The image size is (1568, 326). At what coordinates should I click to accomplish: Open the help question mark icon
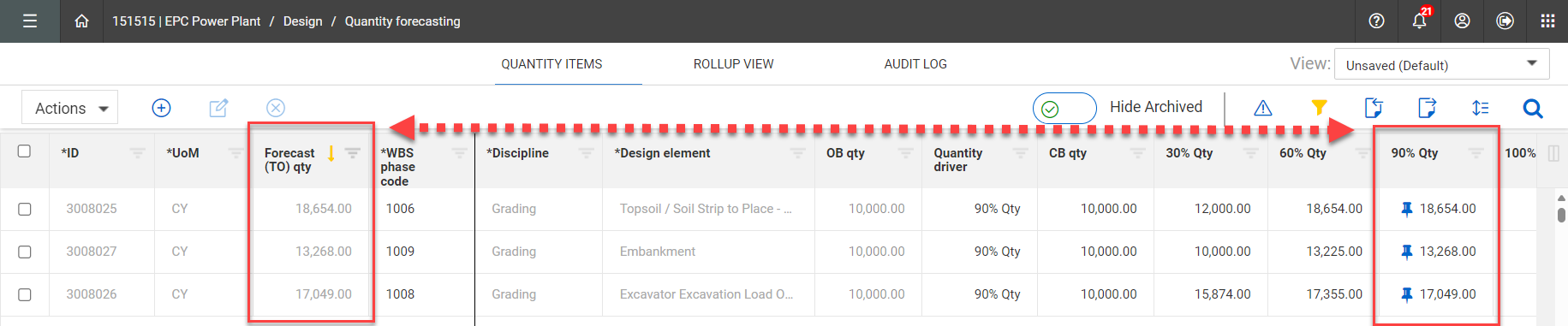1376,21
